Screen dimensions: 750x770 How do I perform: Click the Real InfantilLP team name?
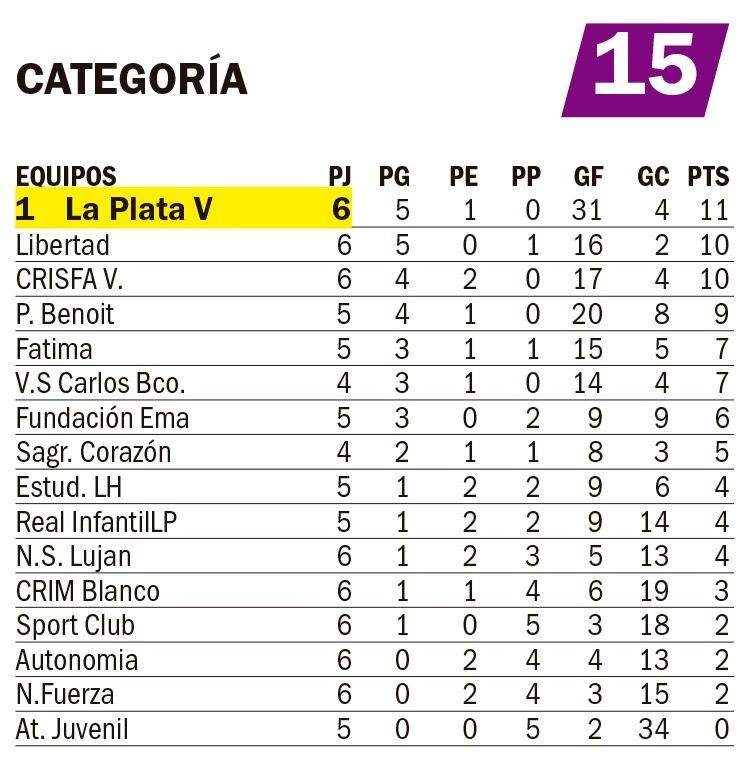(x=97, y=522)
